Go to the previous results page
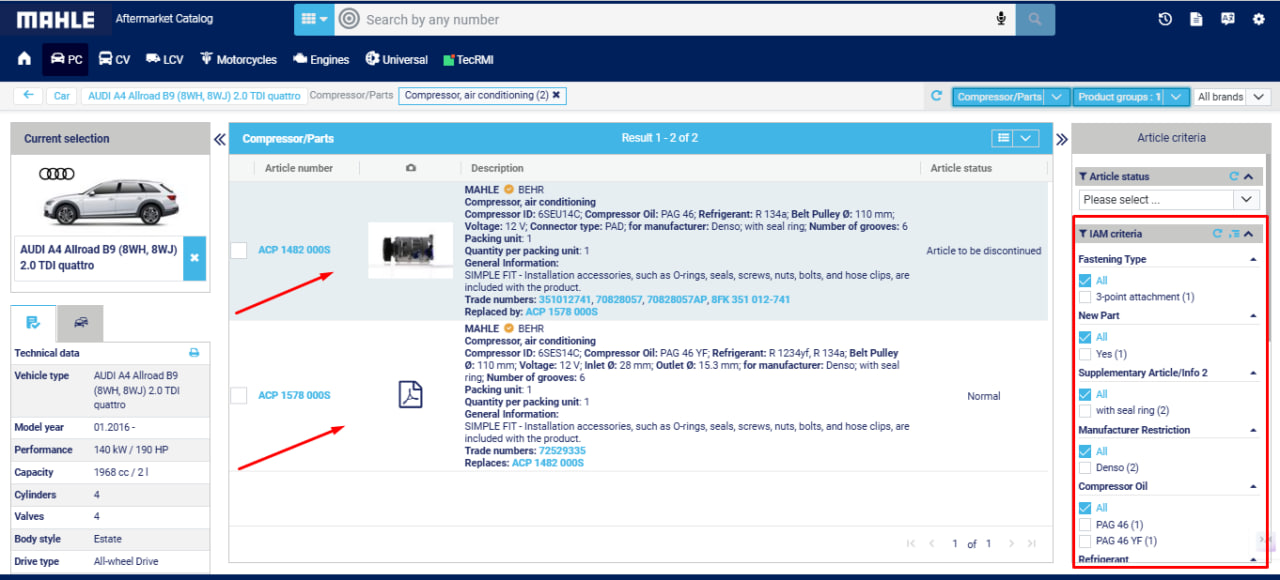Image resolution: width=1280 pixels, height=580 pixels. click(x=932, y=544)
